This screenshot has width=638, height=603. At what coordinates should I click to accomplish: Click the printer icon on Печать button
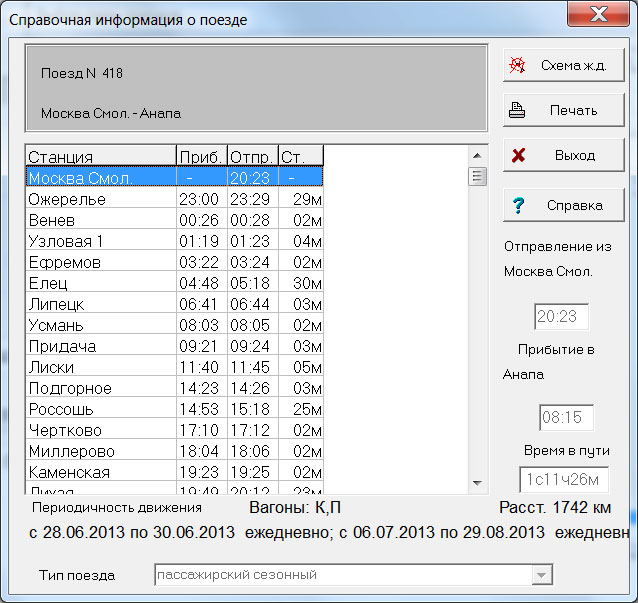pyautogui.click(x=517, y=111)
